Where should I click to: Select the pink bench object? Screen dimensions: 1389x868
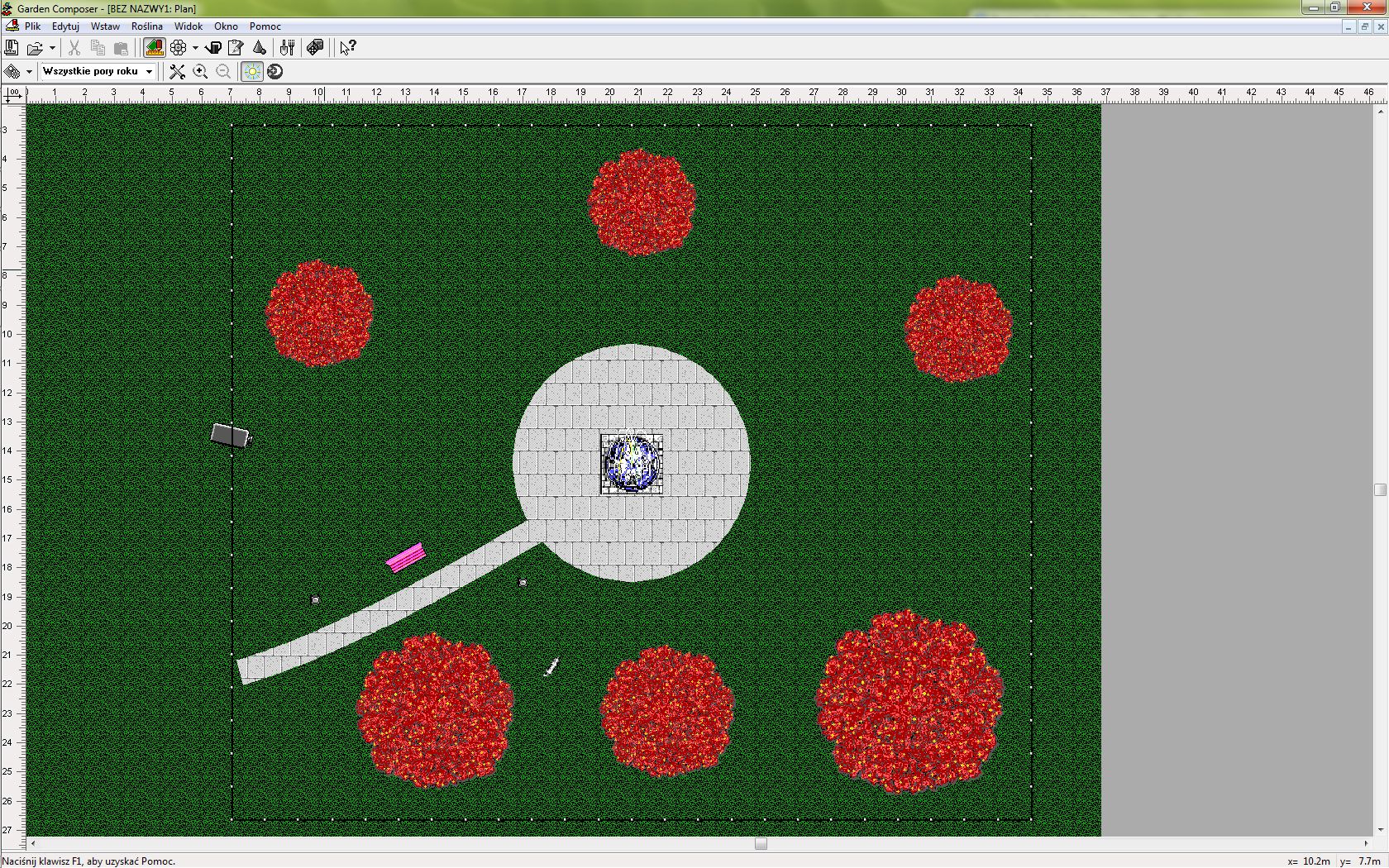pos(406,558)
